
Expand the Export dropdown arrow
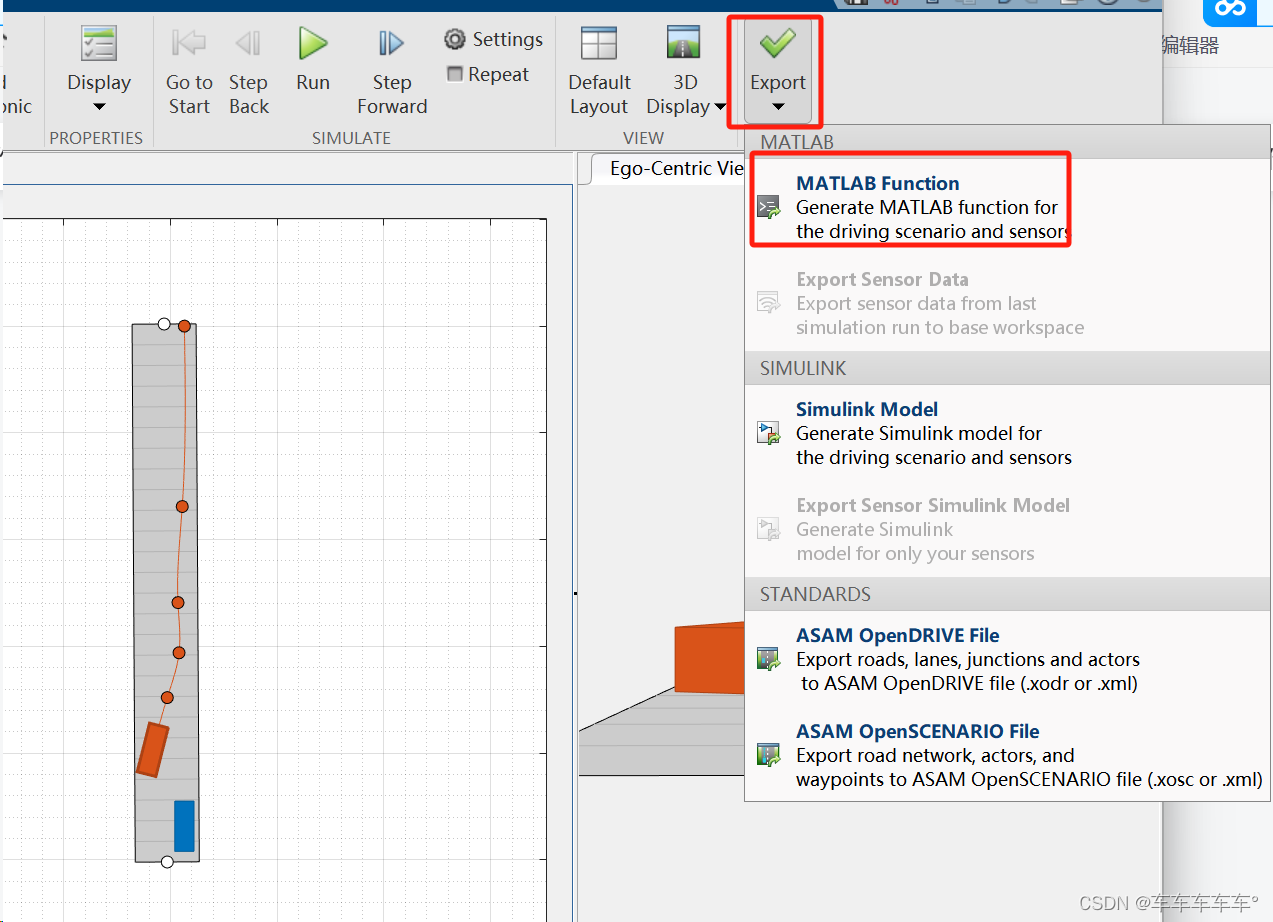778,107
